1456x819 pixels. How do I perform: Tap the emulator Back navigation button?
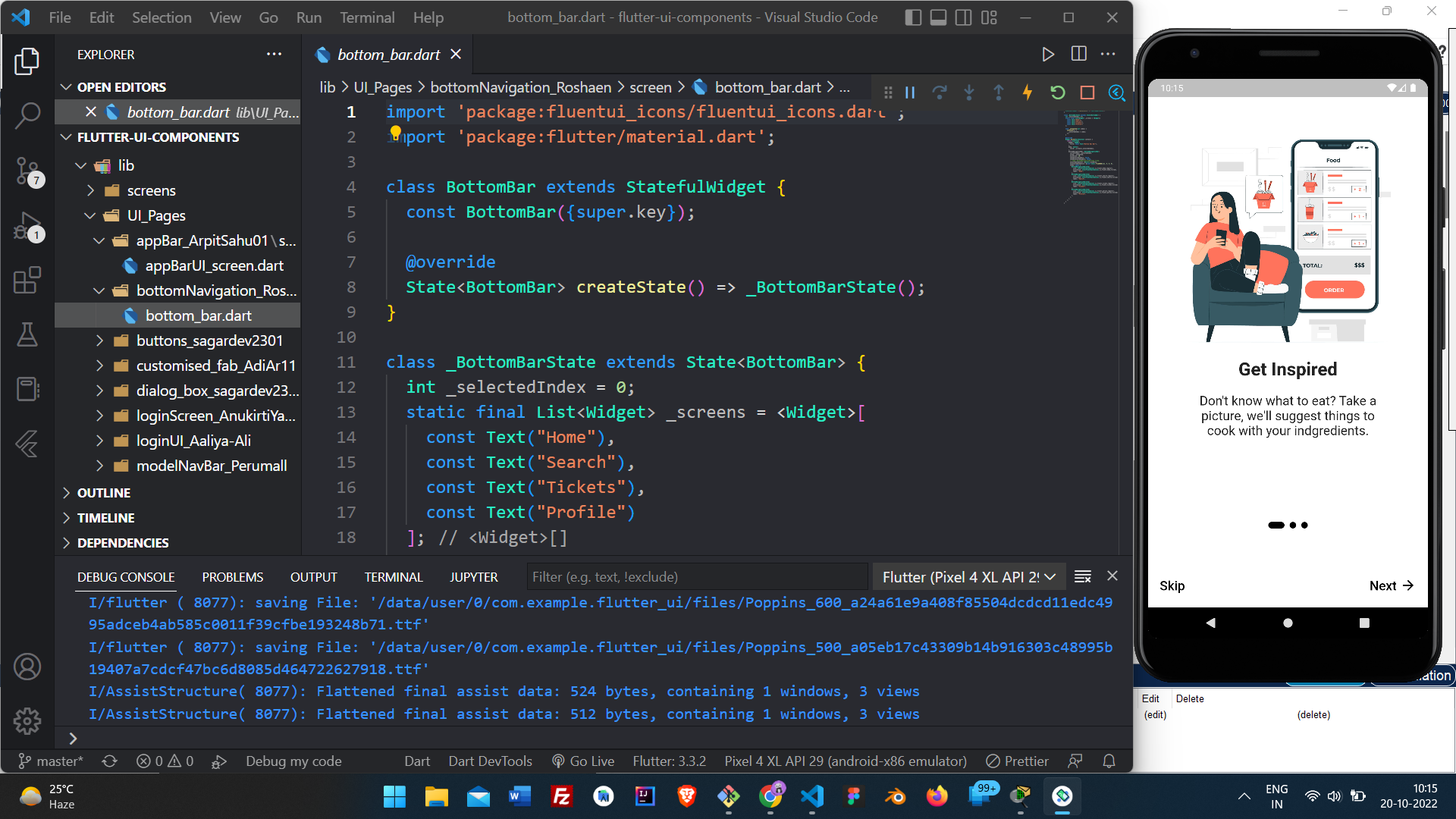click(x=1211, y=623)
